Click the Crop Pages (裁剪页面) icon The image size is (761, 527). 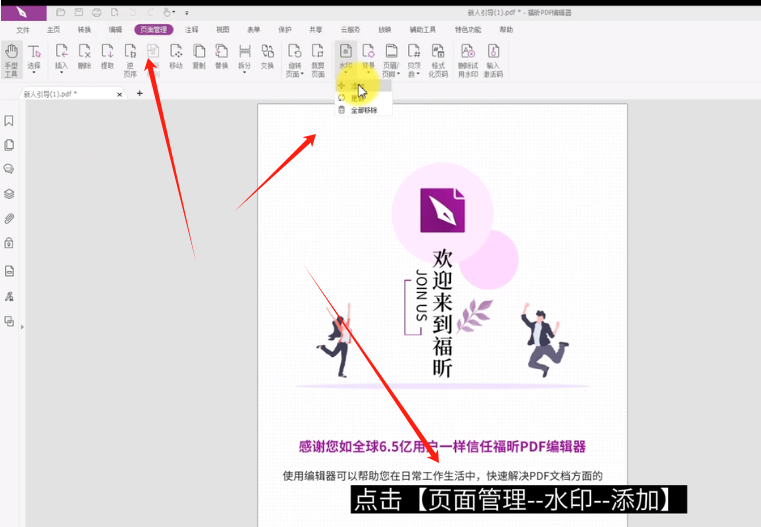tap(318, 60)
